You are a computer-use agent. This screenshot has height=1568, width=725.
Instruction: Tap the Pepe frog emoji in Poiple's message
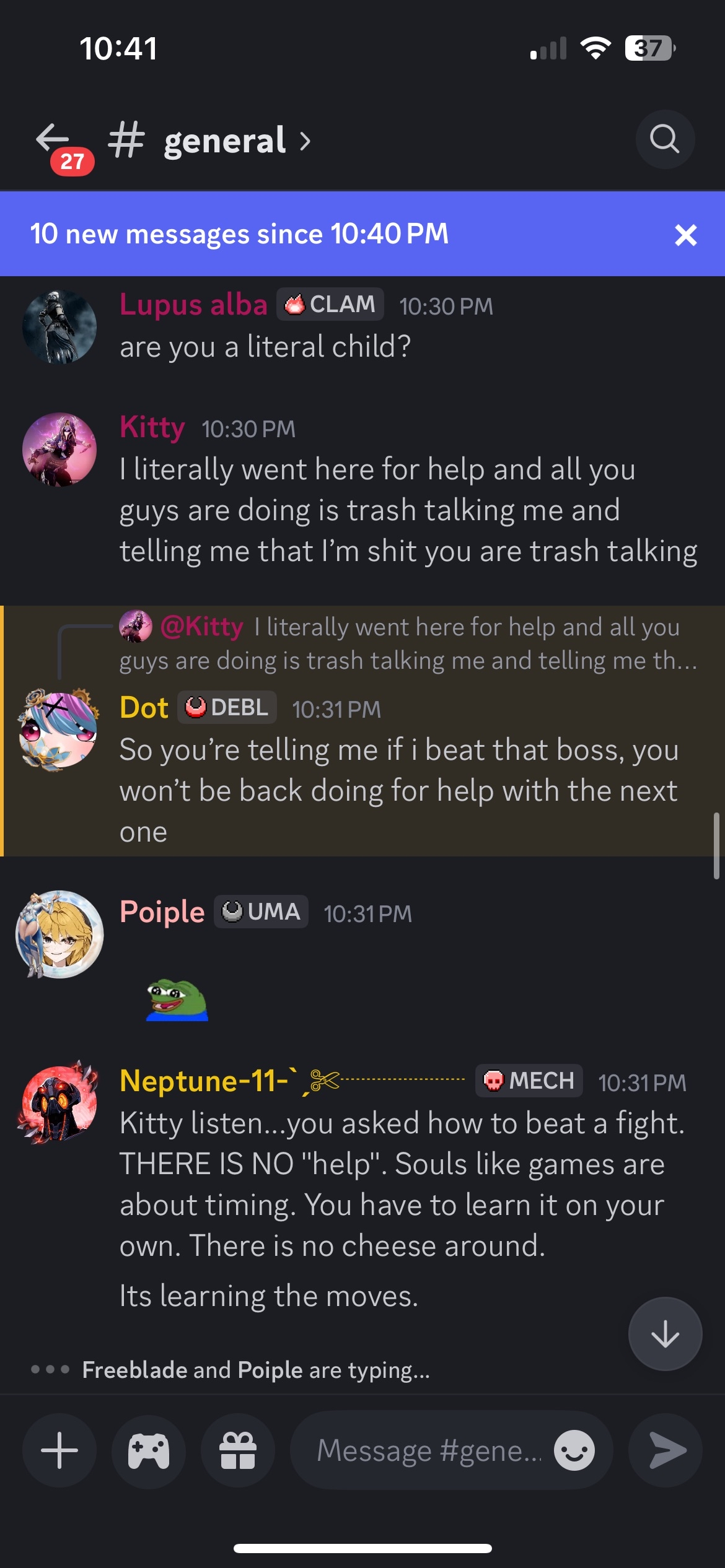177,998
